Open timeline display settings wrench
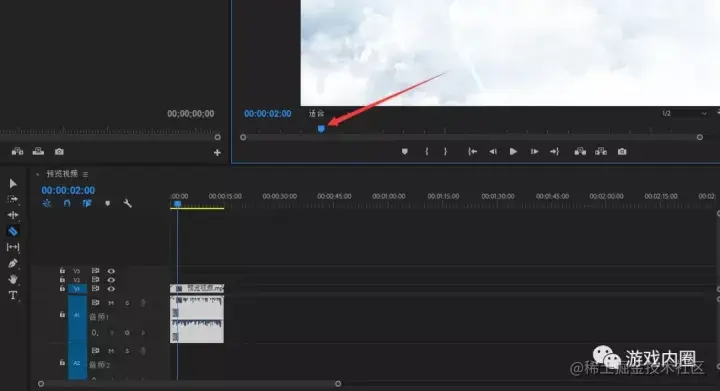720x391 pixels. click(x=128, y=203)
